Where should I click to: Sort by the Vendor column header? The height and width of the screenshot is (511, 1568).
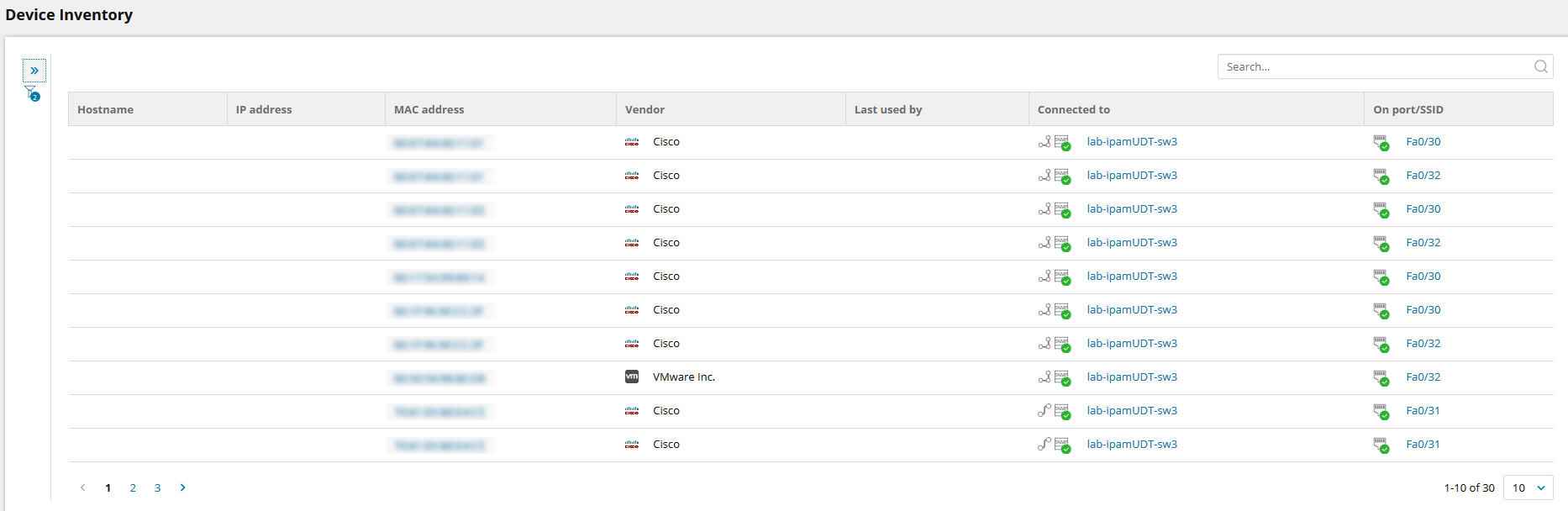[x=645, y=109]
